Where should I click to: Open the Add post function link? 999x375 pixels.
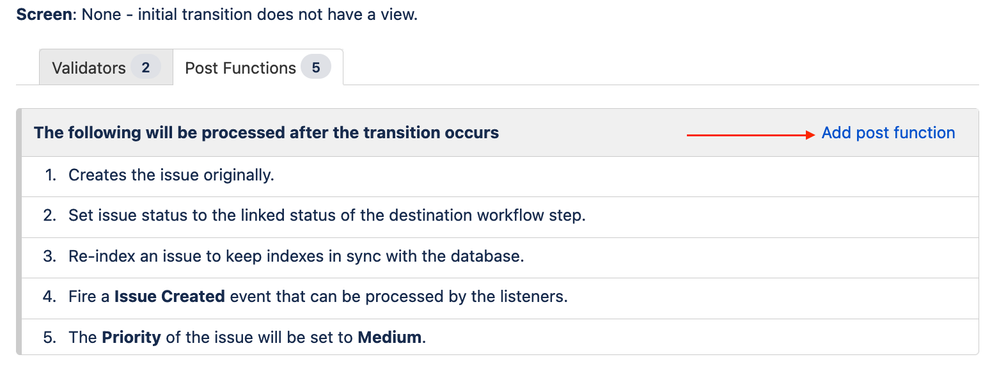coord(888,133)
